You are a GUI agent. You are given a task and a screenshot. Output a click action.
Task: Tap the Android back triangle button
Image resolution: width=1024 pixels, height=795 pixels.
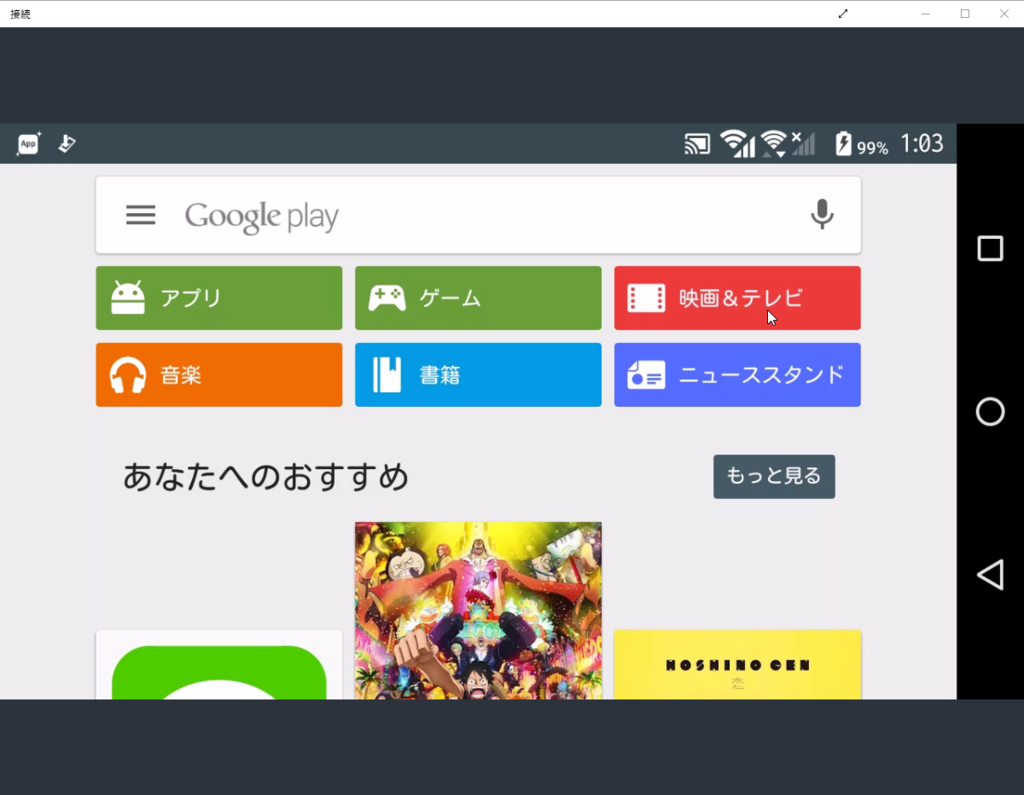(990, 575)
